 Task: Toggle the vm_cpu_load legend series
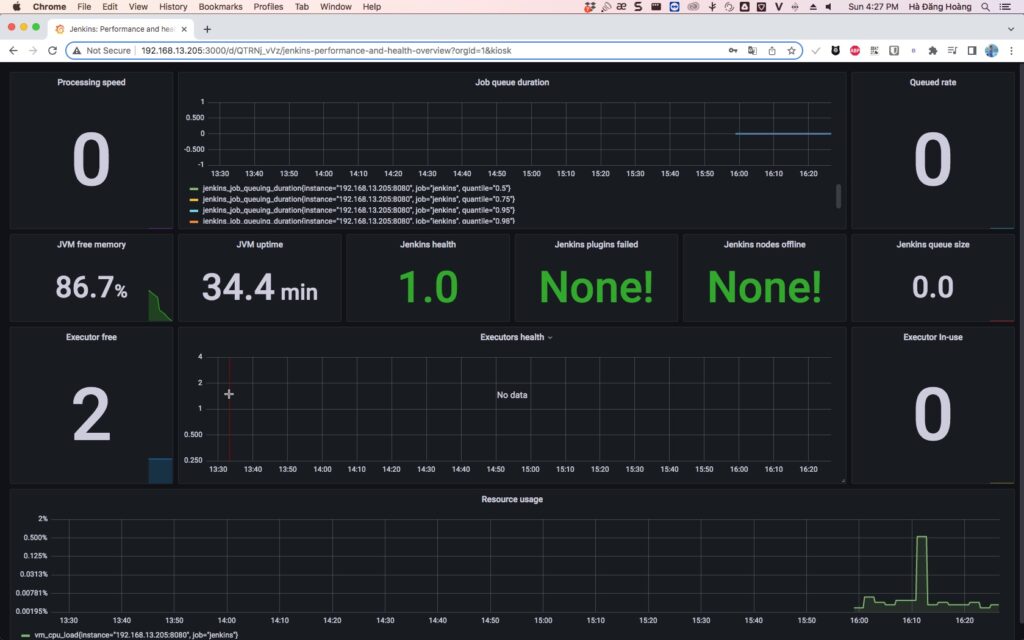click(136, 635)
